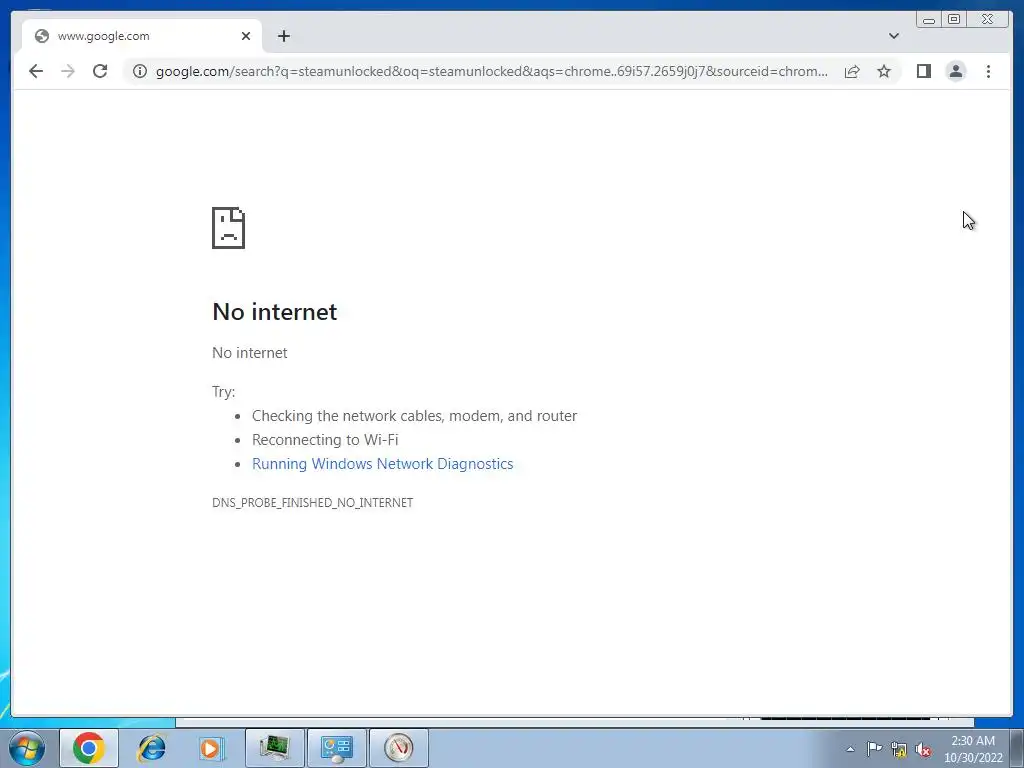Open the Windows Start menu
This screenshot has height=768, width=1024.
click(27, 748)
